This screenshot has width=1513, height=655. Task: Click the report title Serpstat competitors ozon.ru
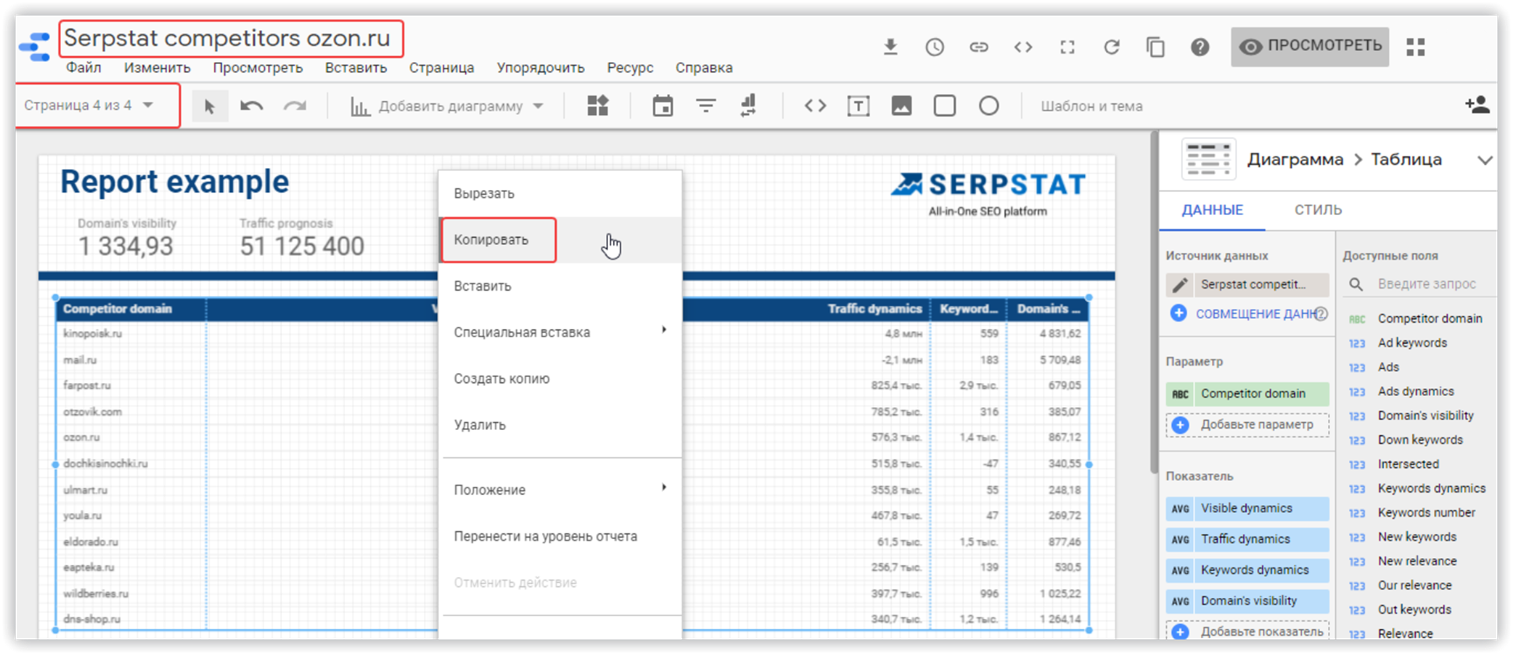pos(227,39)
